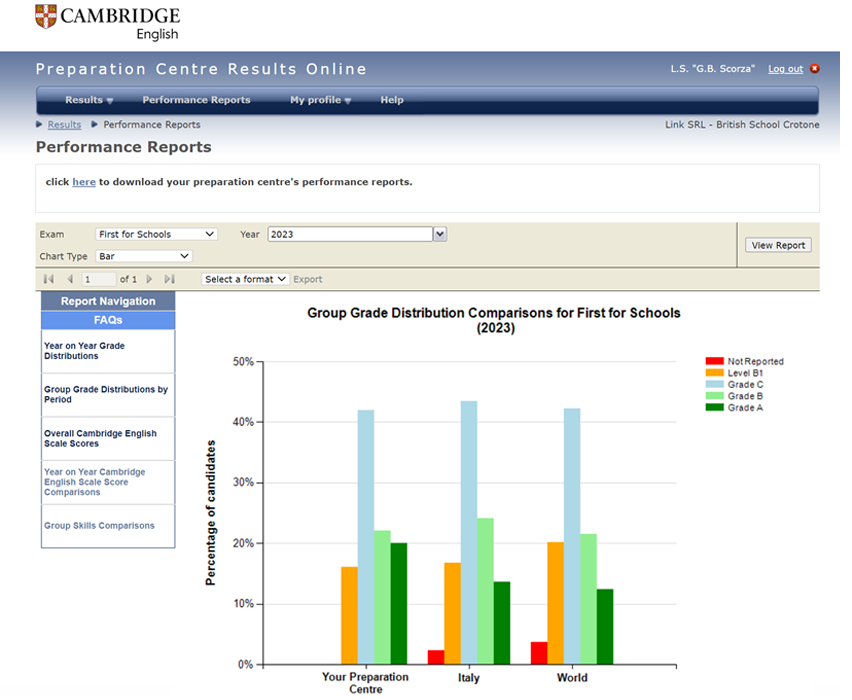Click the page number input field

pos(98,279)
